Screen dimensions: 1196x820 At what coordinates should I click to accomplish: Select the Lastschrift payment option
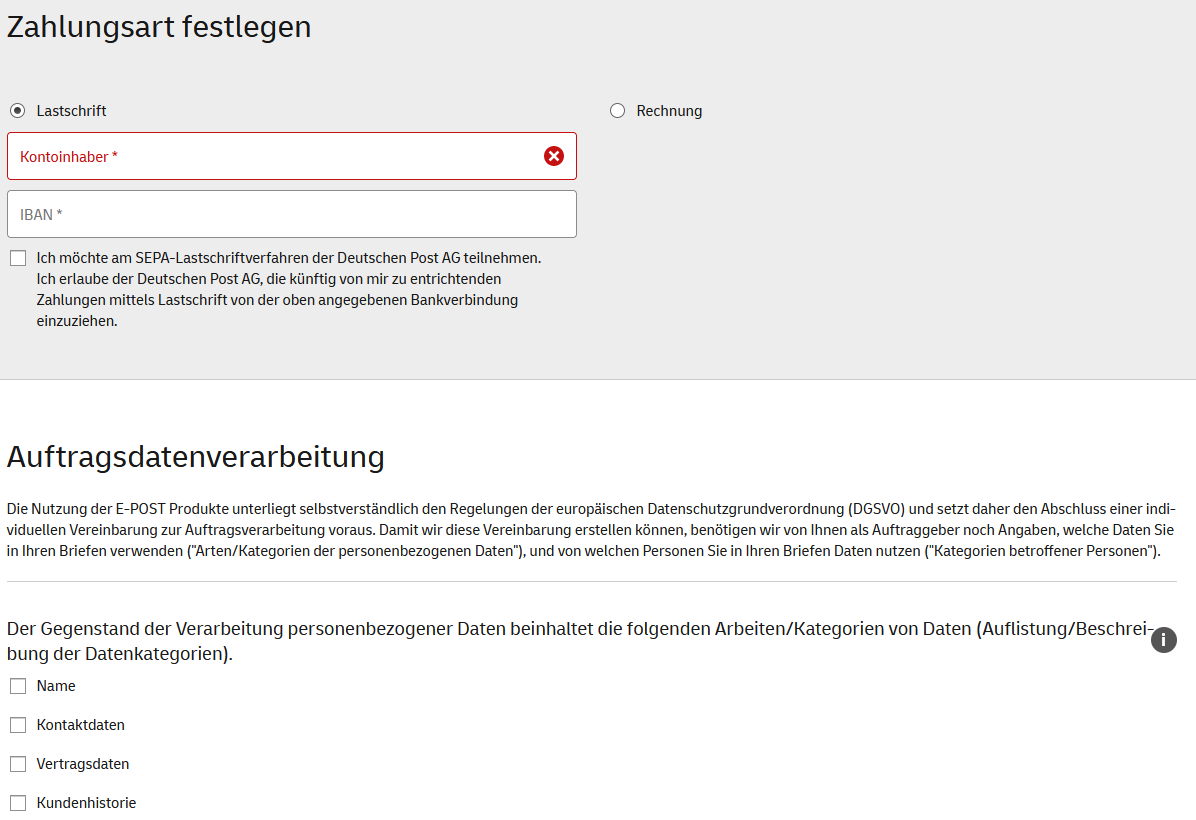18,111
